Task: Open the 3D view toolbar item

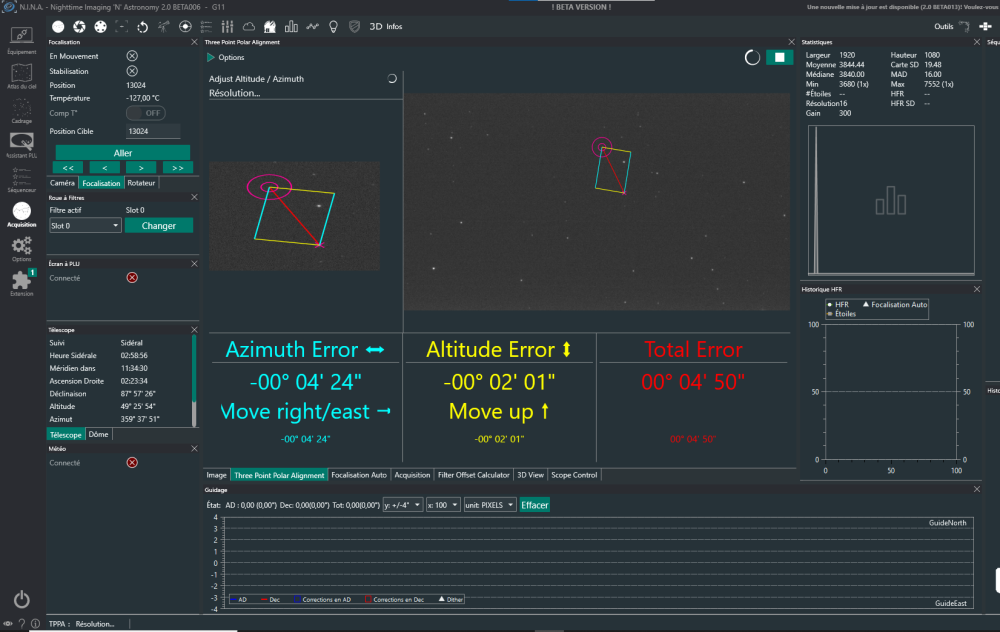Action: click(376, 27)
